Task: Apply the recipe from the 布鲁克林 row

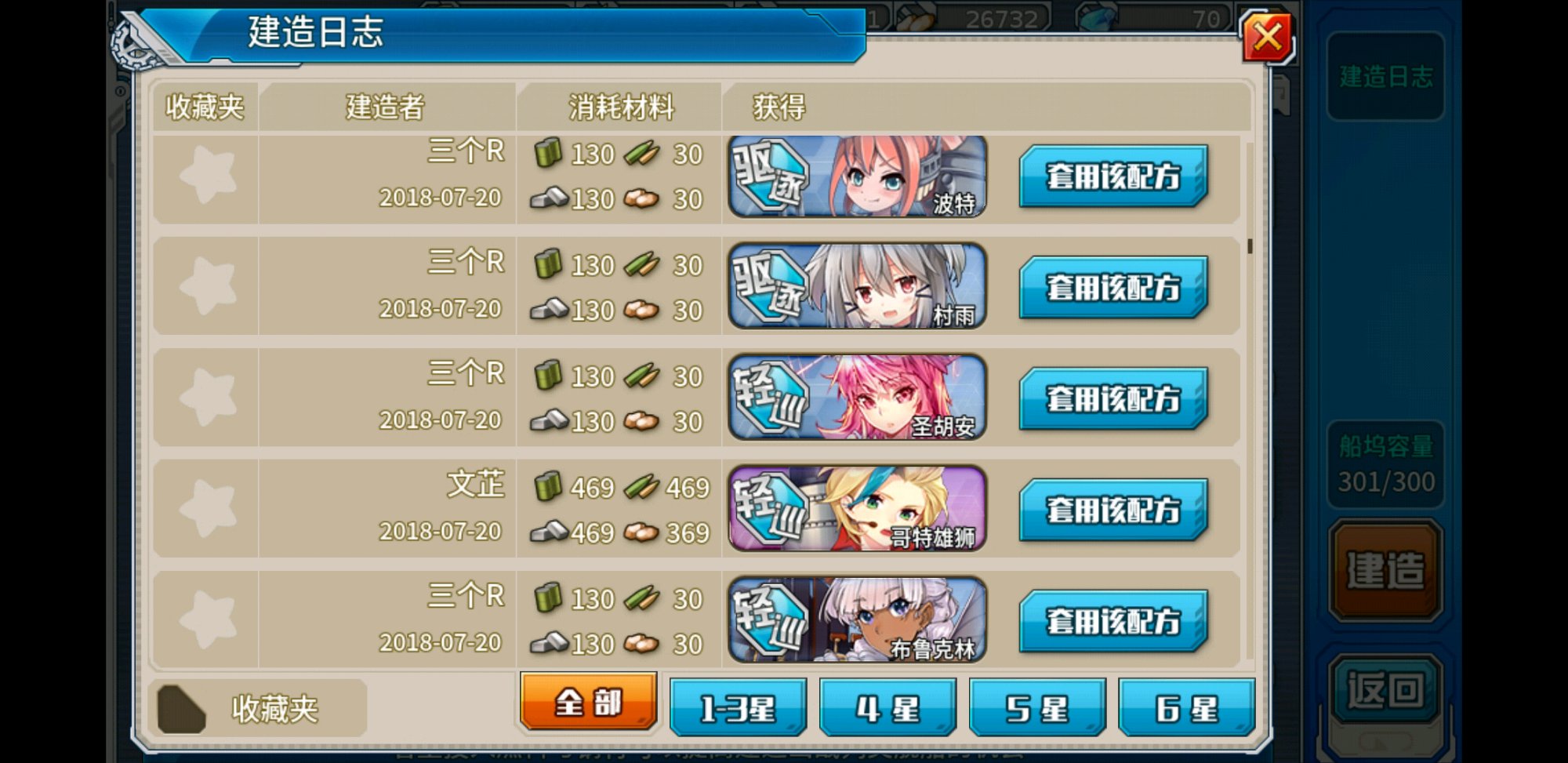Action: 1113,621
